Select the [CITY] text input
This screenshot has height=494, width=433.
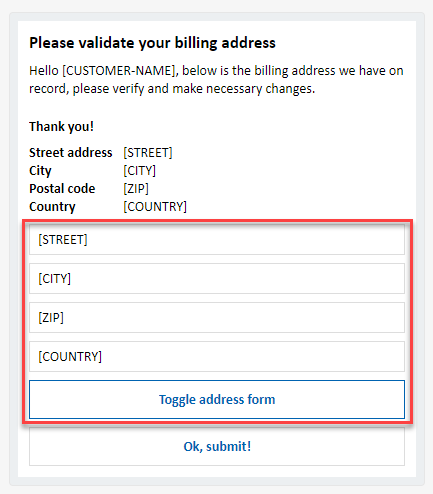pos(217,278)
